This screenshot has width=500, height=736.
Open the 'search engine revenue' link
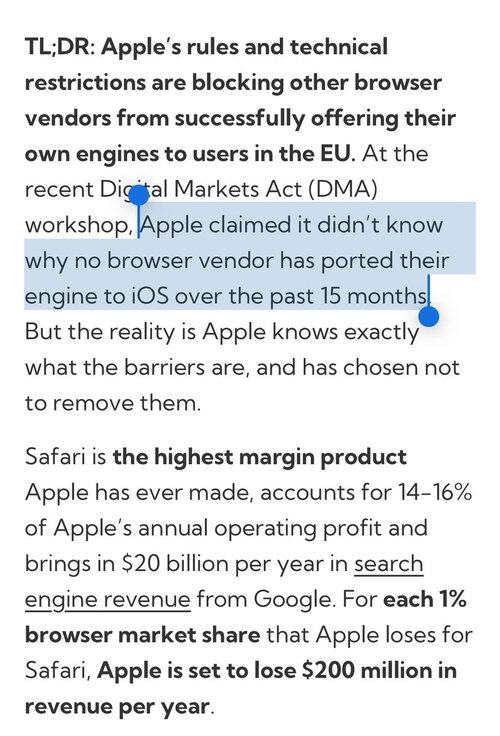point(224,582)
